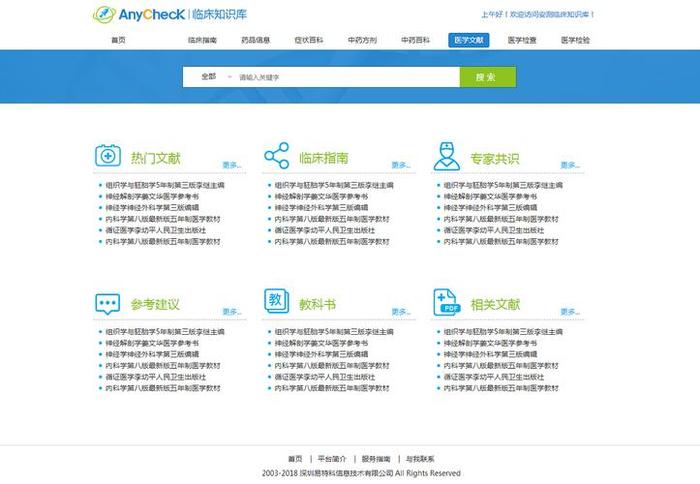
Task: Open 神经解剖学 entry under 专家共识
Action: pos(490,196)
